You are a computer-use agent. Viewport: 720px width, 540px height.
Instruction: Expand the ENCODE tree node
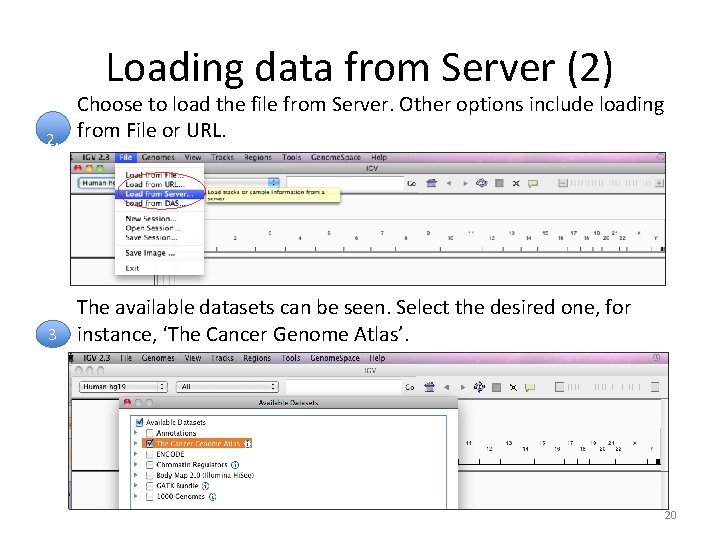pyautogui.click(x=136, y=454)
